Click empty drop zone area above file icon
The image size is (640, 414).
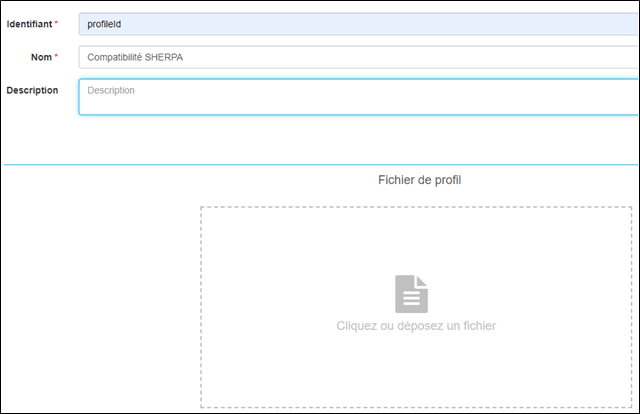click(416, 241)
